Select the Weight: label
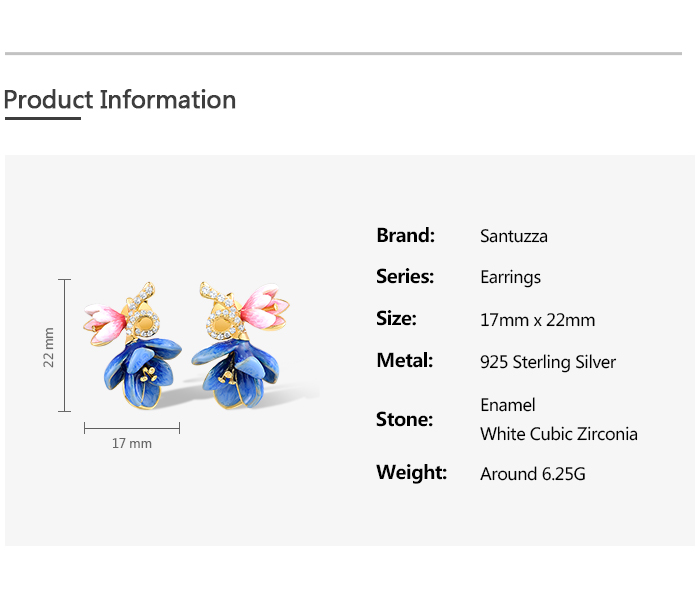The image size is (700, 596). [x=411, y=472]
